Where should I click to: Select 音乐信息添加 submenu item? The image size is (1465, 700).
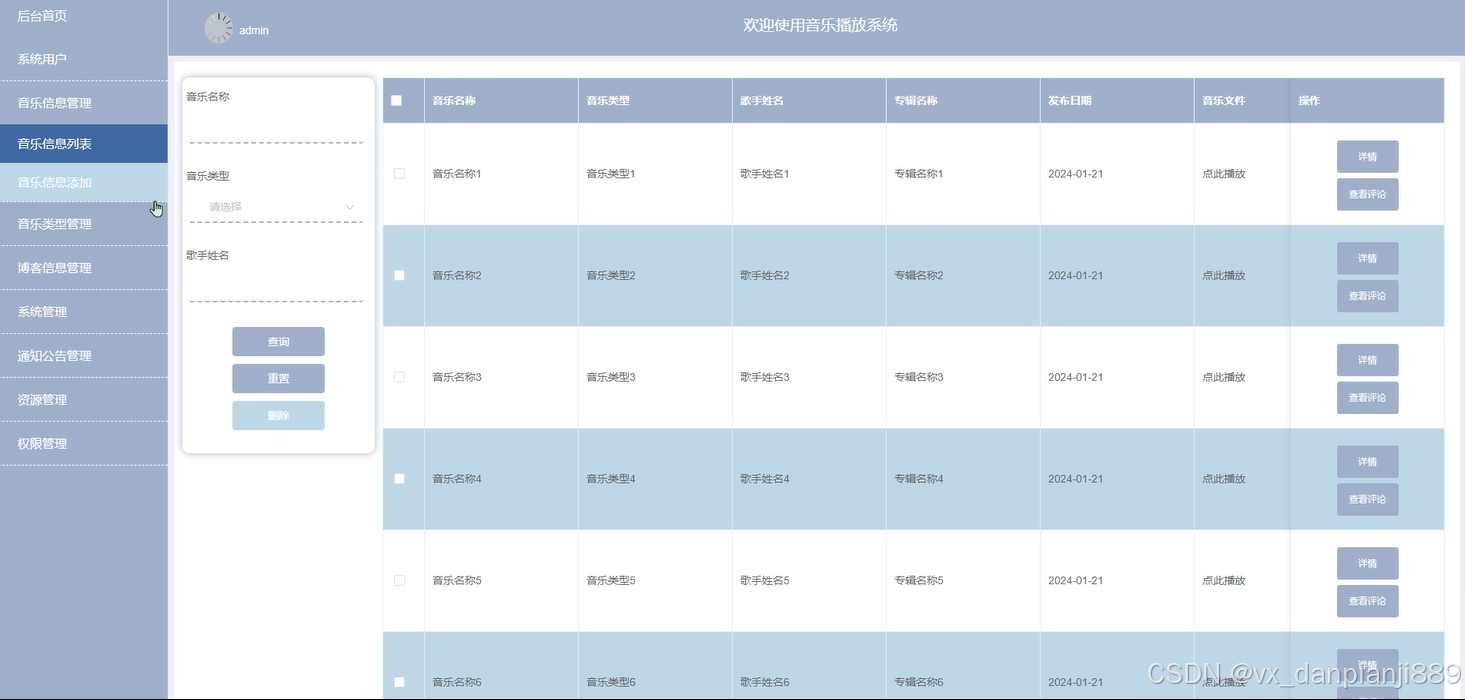coord(84,182)
